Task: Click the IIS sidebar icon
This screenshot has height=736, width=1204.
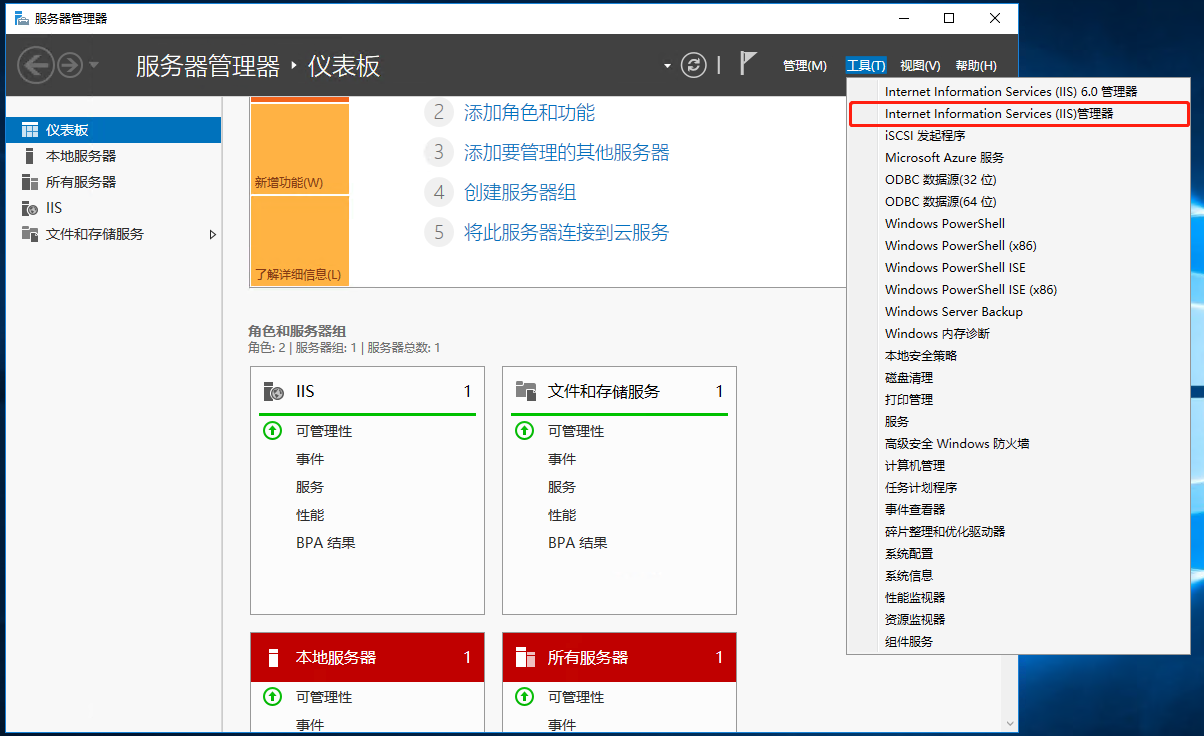Action: tap(29, 208)
